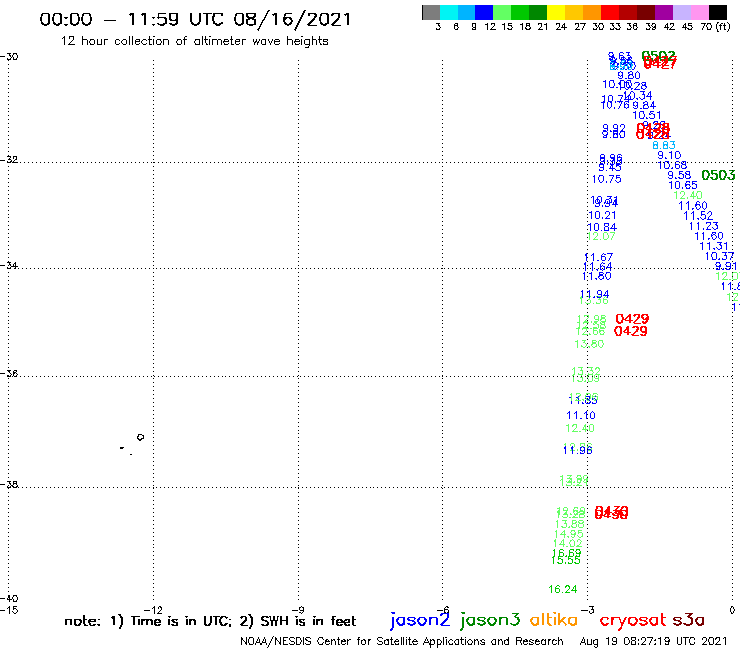The width and height of the screenshot is (740, 650).
Task: Click the wave height value 15.55
Action: [x=565, y=561]
